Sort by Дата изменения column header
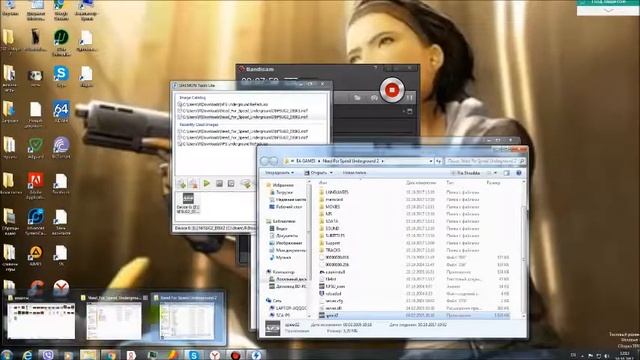Screen dimensions: 640x360 pyautogui.click(x=421, y=182)
